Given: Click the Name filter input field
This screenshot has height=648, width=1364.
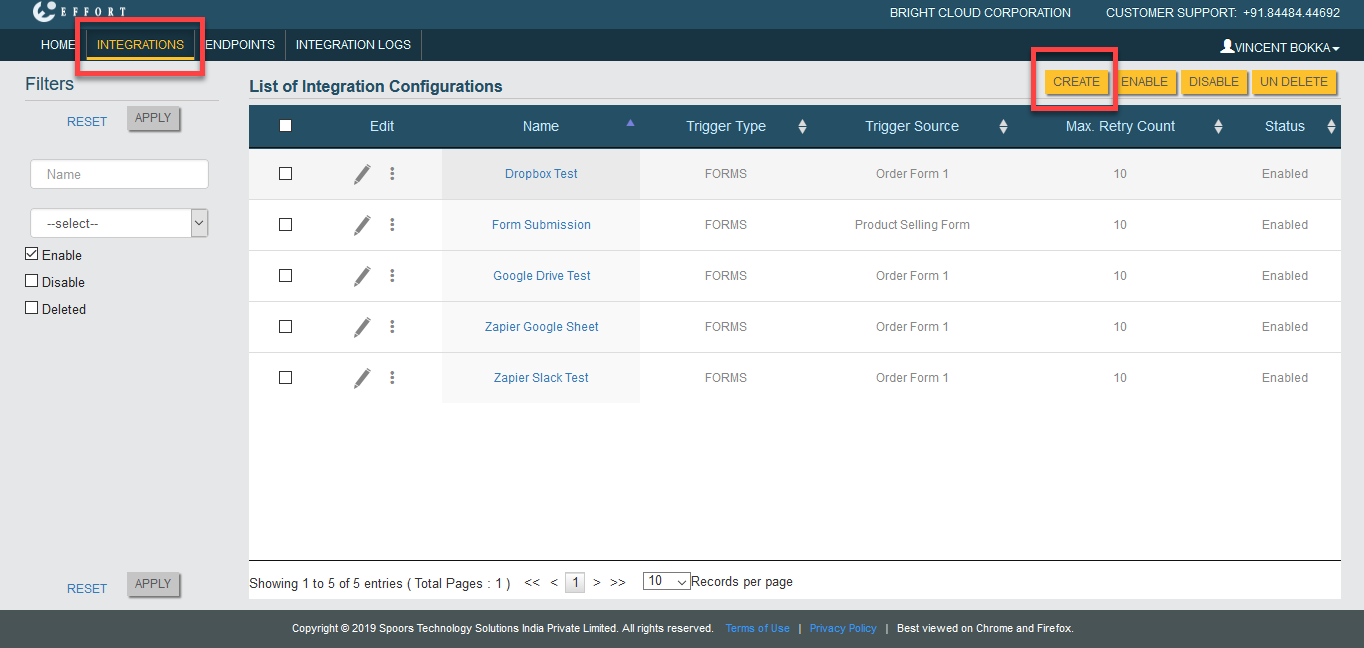Looking at the screenshot, I should 119,174.
